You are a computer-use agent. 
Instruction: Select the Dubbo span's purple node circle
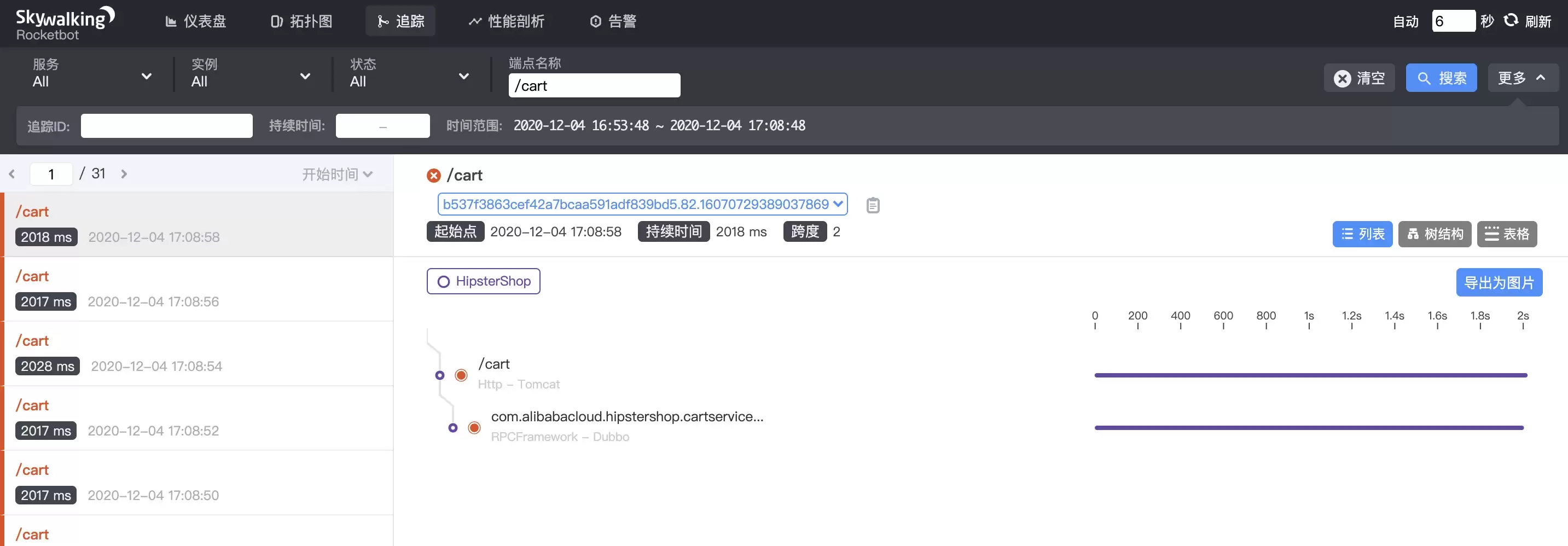coord(452,428)
